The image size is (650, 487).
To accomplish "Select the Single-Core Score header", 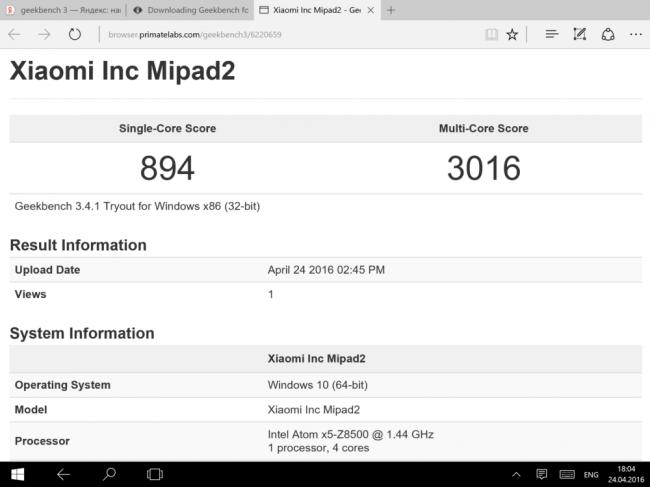I will [x=167, y=128].
